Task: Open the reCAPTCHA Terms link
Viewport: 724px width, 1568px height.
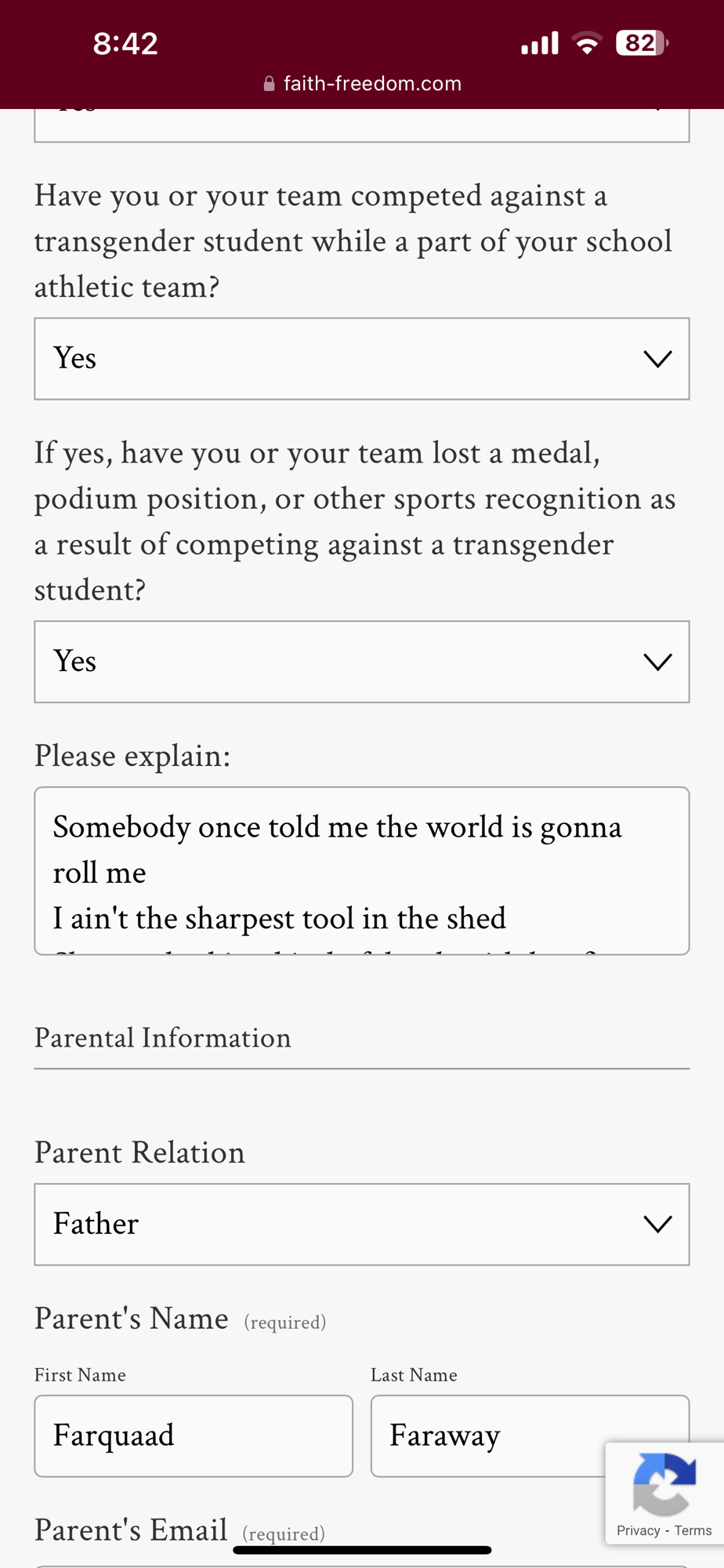Action: tap(693, 1530)
